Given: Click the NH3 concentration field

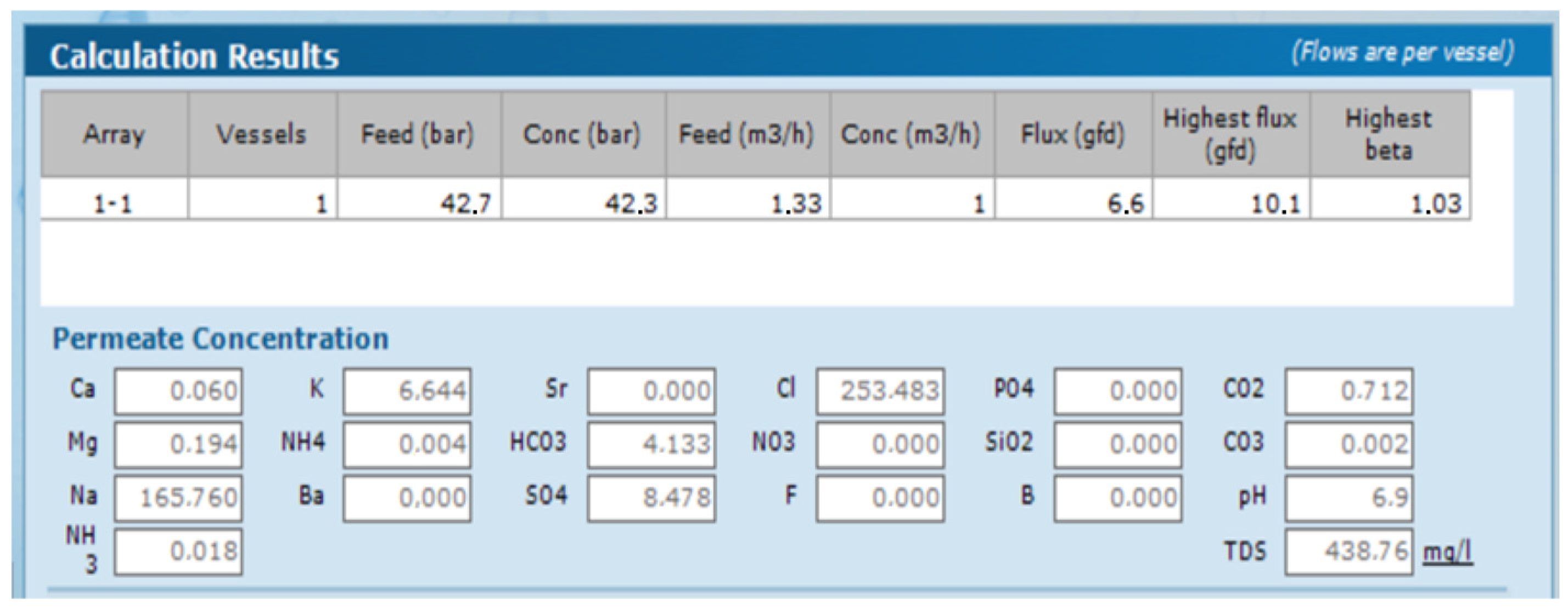Looking at the screenshot, I should pos(178,552).
